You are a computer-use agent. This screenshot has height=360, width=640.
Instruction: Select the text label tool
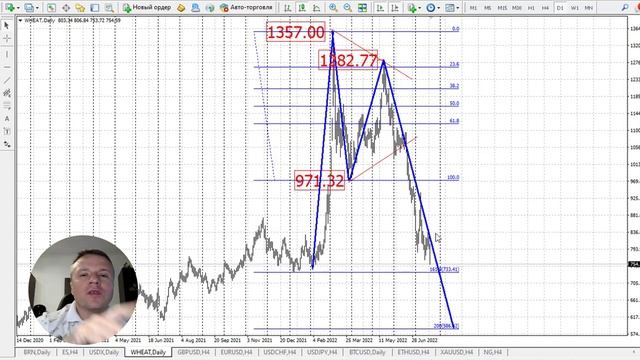(x=7, y=131)
